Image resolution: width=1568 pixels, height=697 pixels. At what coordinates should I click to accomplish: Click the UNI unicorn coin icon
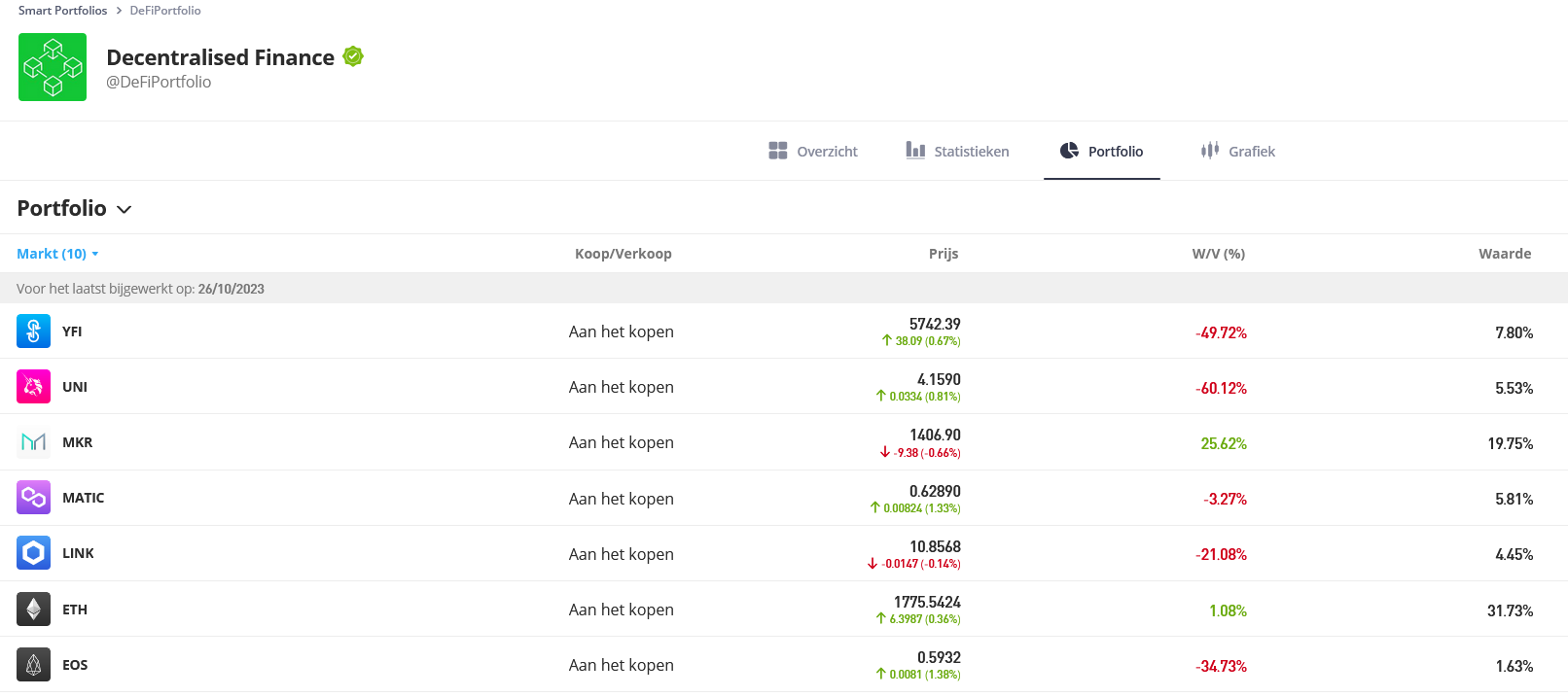(x=33, y=386)
